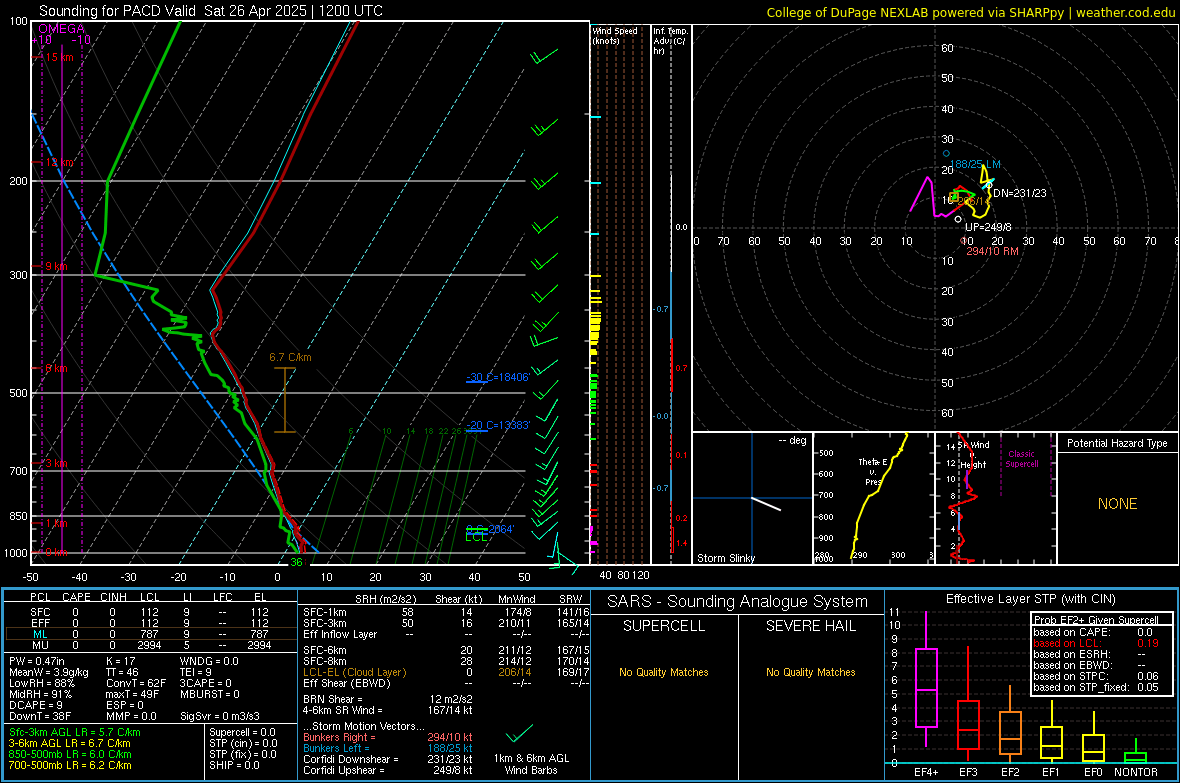
Task: Select the '12 km' height marker
Action: (x=59, y=163)
